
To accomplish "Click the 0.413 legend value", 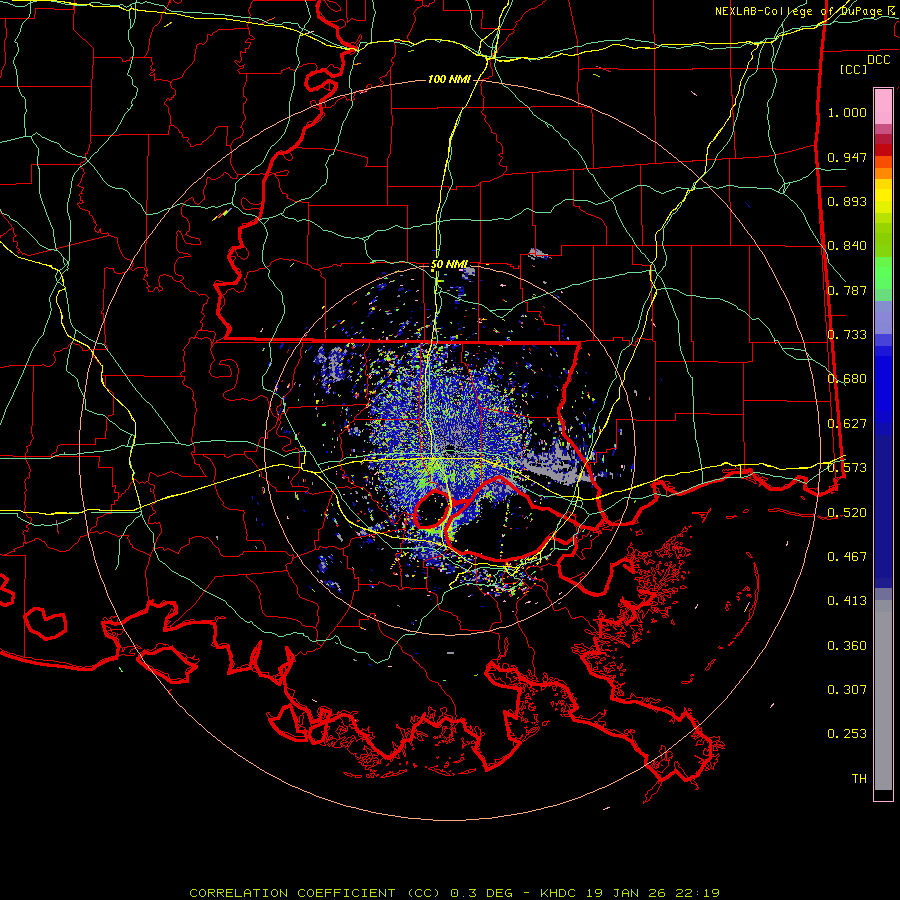I will coord(847,601).
